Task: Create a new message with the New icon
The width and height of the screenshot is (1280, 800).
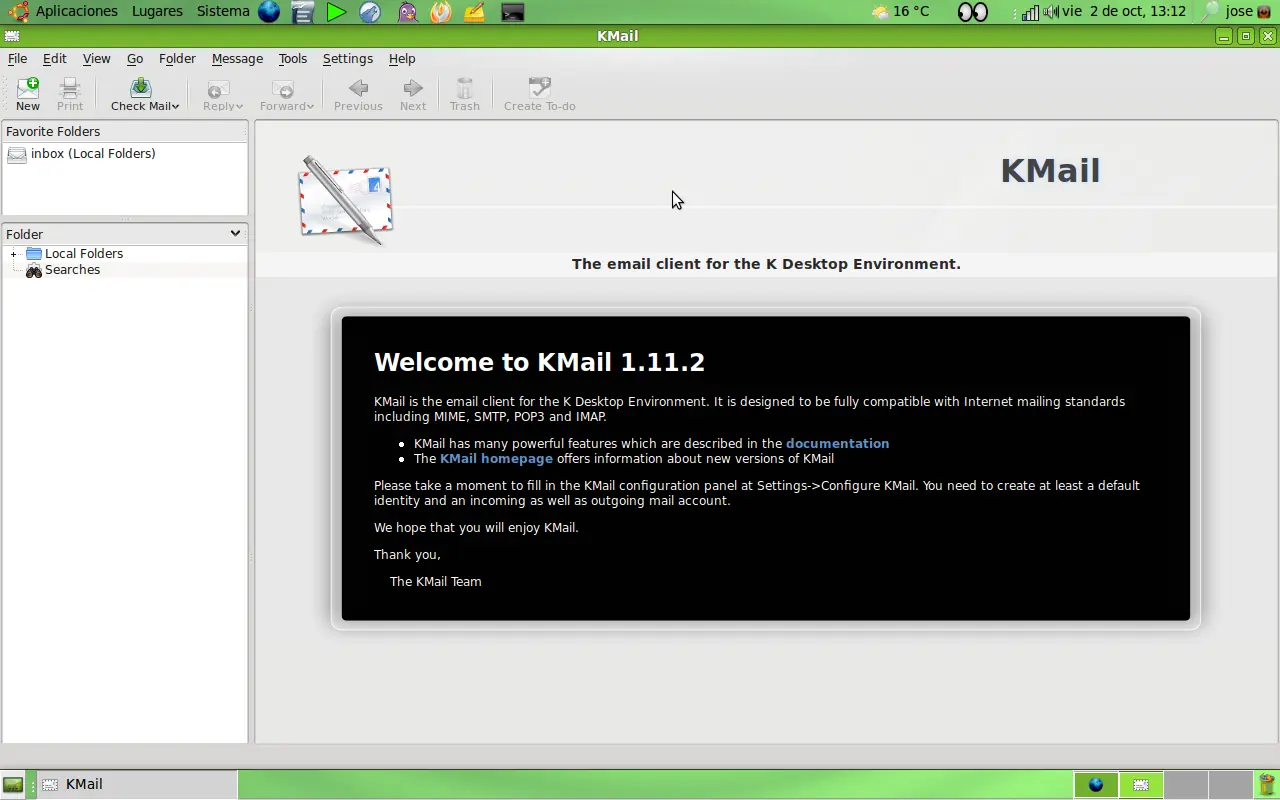Action: 28,88
